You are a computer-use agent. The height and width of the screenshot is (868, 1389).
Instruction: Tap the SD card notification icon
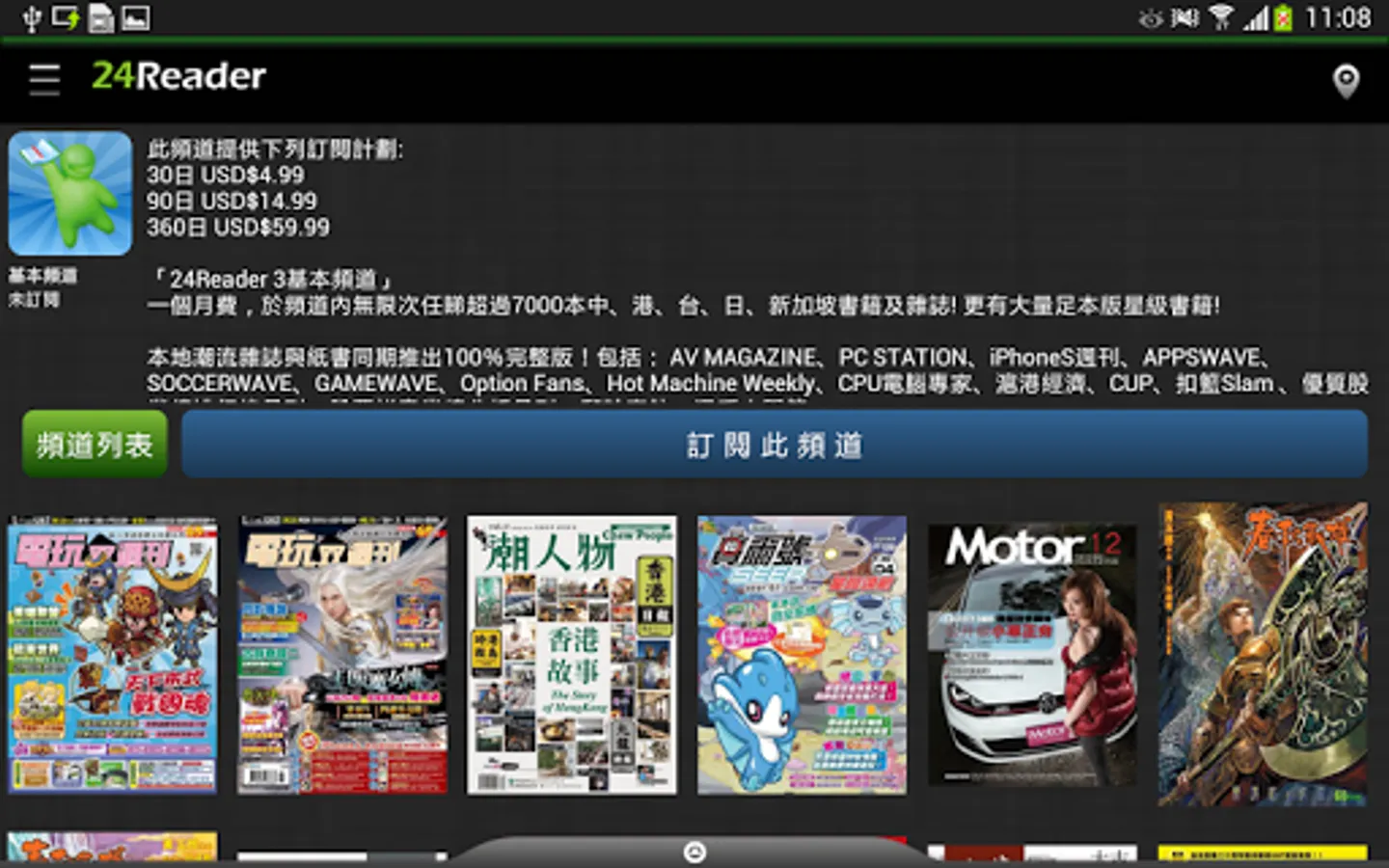(100, 18)
